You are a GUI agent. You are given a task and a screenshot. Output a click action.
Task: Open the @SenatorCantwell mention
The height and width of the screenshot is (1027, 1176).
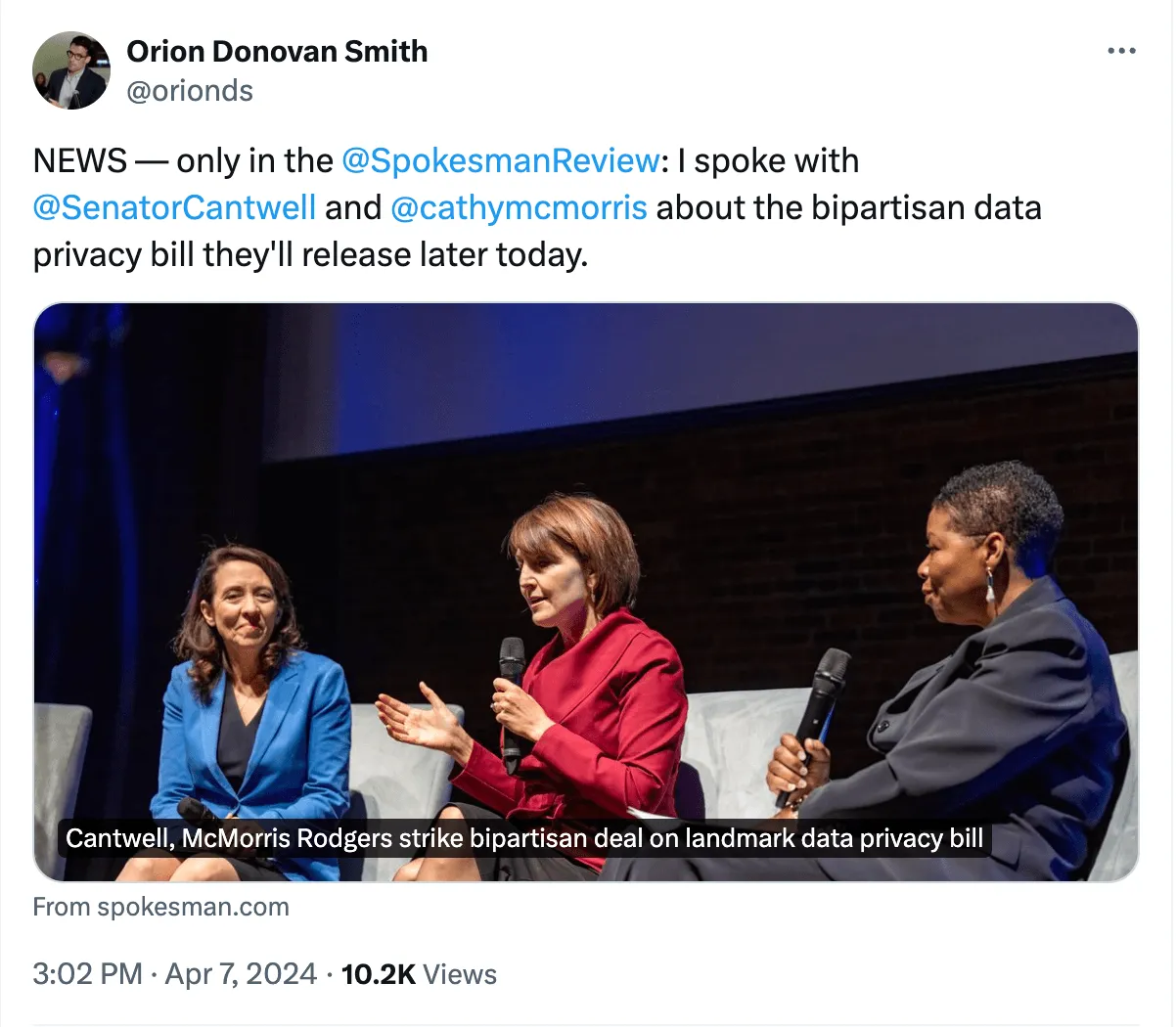tap(174, 207)
